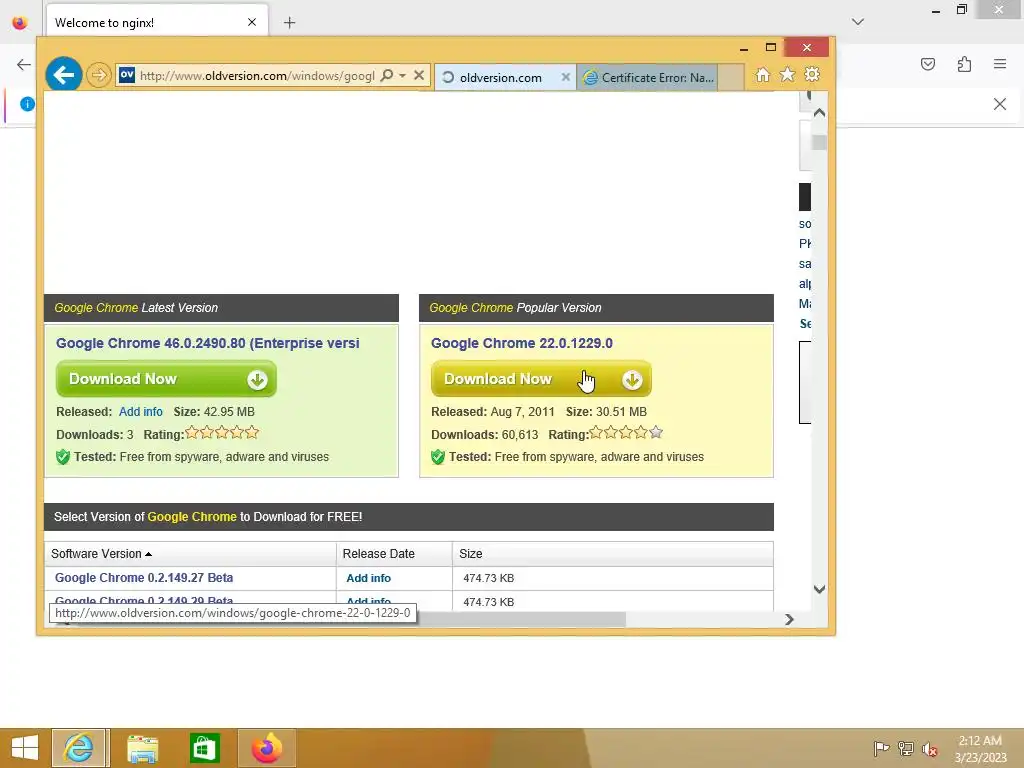Dismiss the Firefox notification bar with X
Screen dimensions: 1024x768
pyautogui.click(x=1000, y=104)
